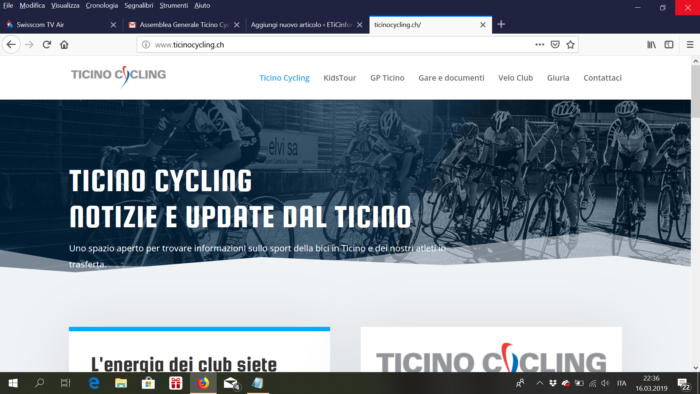The width and height of the screenshot is (700, 394).
Task: Click the Ticino Cycling header logo
Action: 118,76
